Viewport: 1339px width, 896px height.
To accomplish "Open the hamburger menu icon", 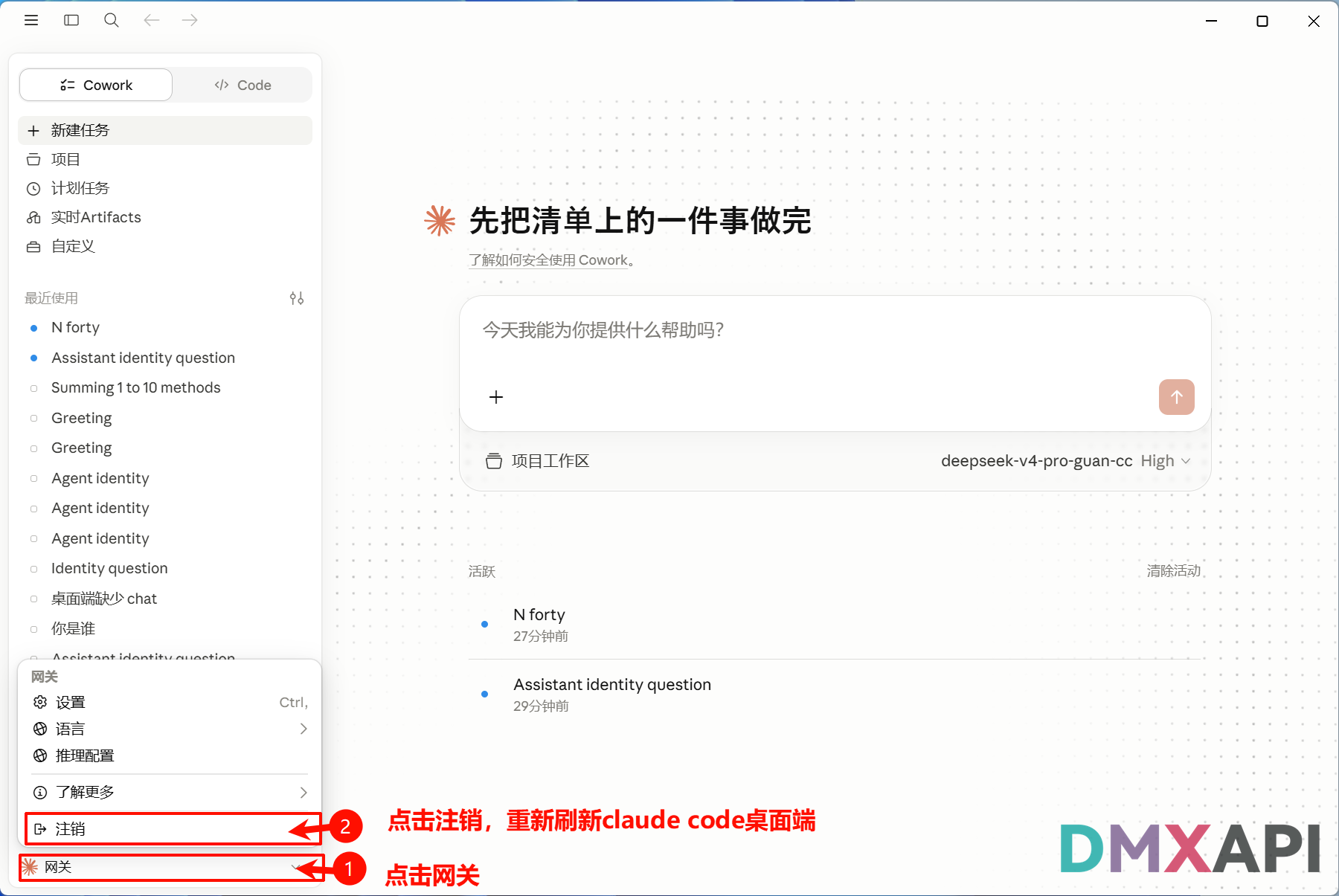I will (31, 20).
